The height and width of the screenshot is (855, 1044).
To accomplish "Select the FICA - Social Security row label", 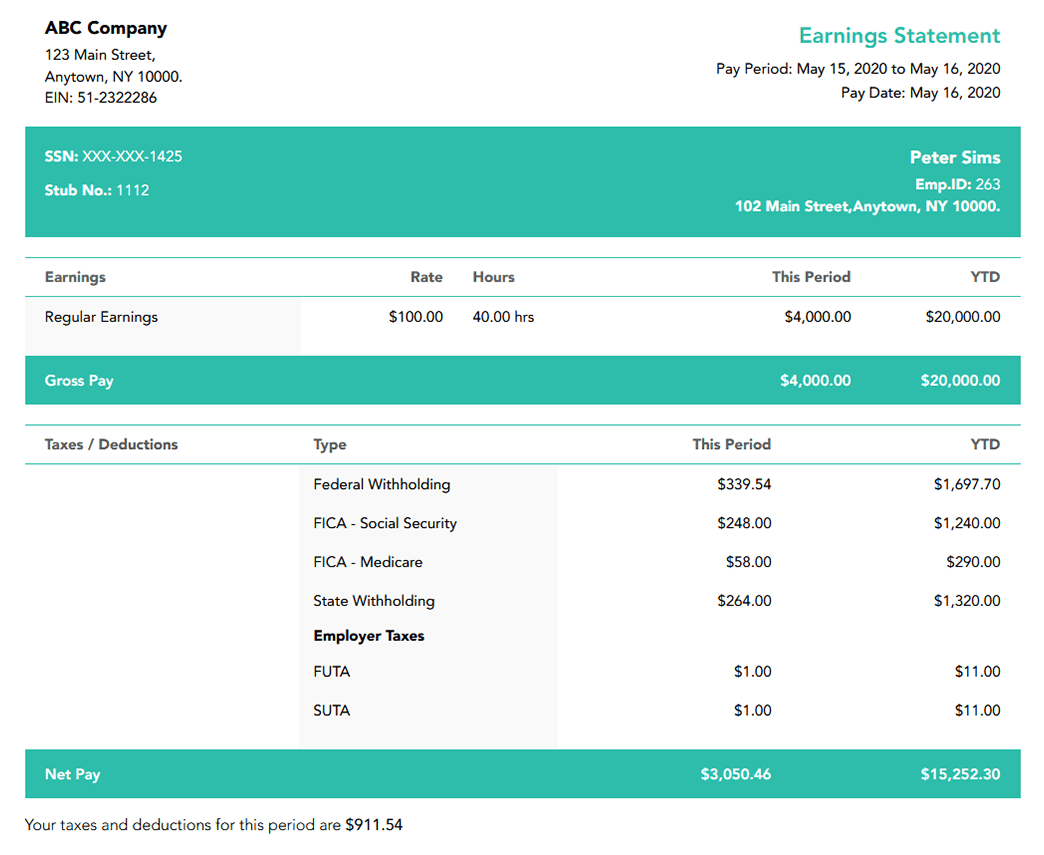I will click(x=385, y=523).
